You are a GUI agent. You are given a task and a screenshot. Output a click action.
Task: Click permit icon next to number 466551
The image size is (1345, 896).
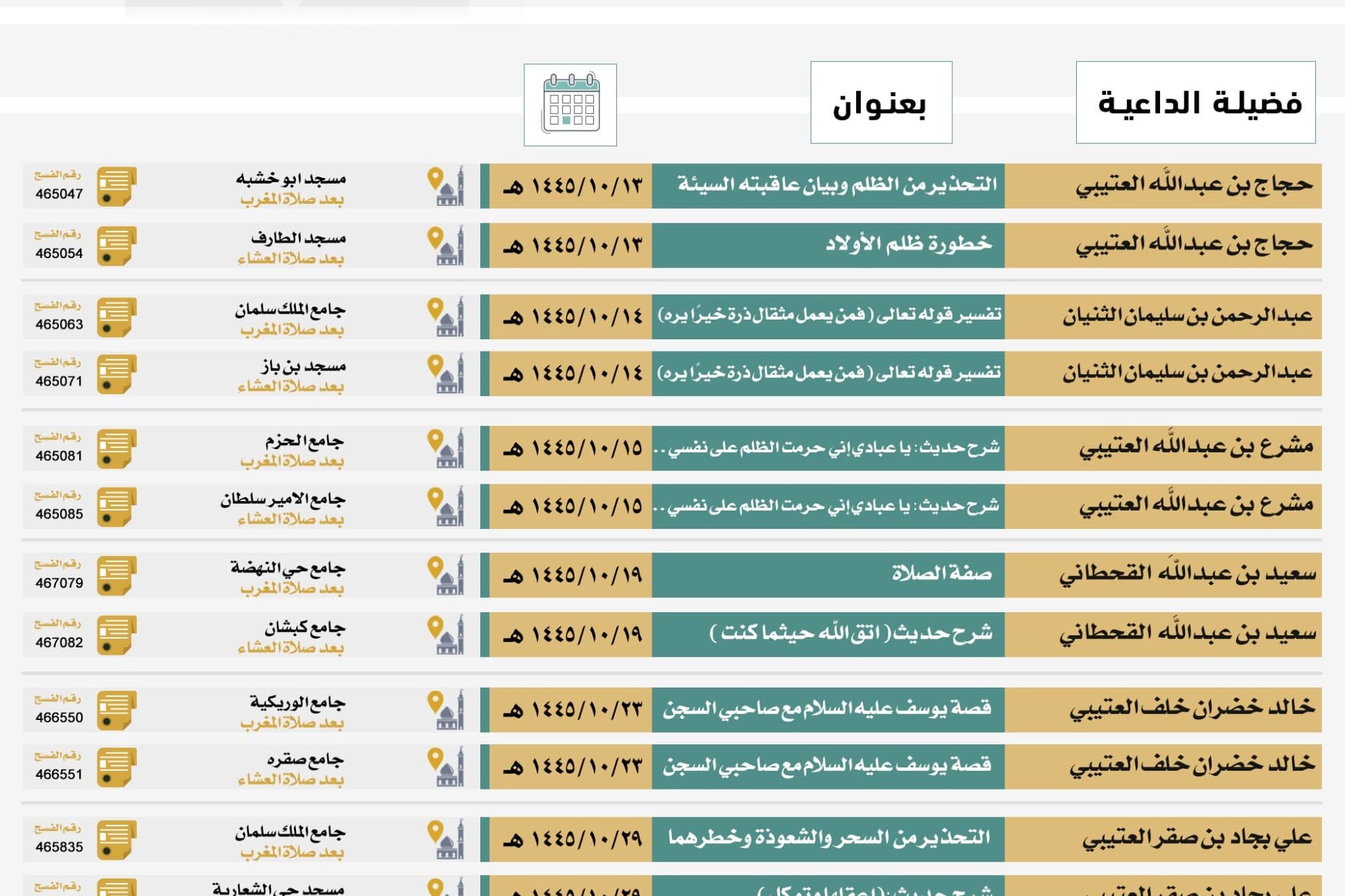(x=116, y=767)
